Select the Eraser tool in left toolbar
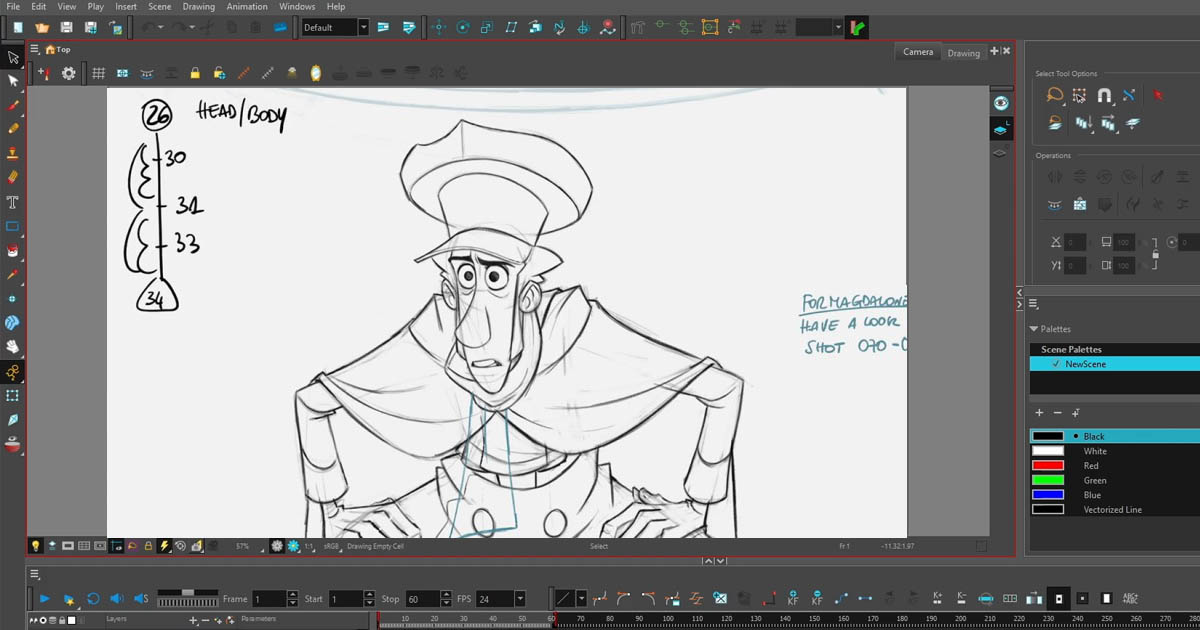This screenshot has height=630, width=1200. tap(13, 177)
